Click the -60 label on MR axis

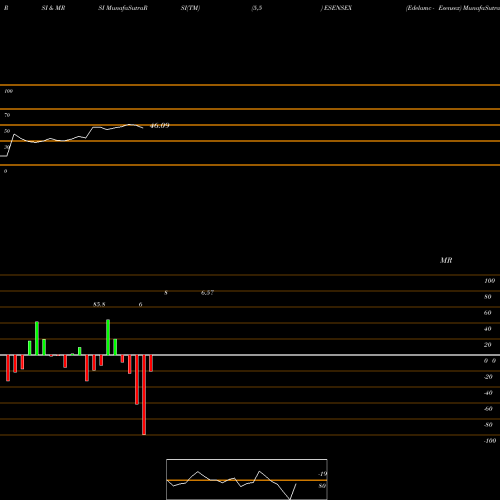488,409
